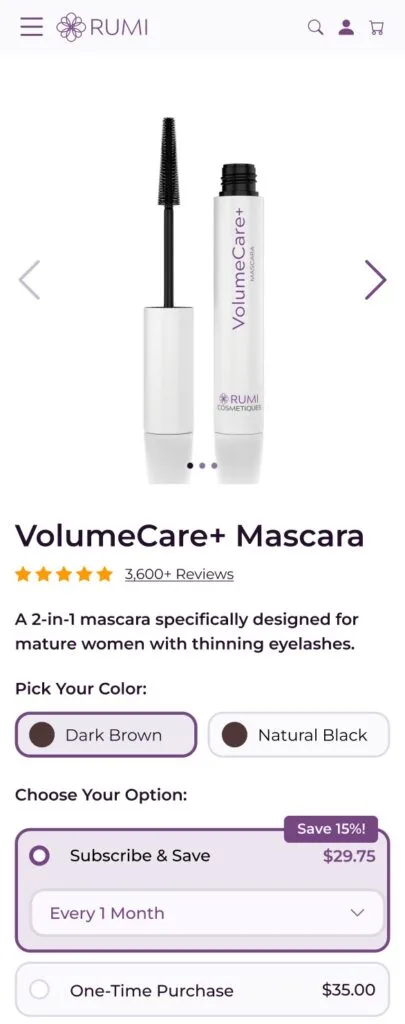Choose the Natural Black color button
The height and width of the screenshot is (1024, 405).
point(299,735)
